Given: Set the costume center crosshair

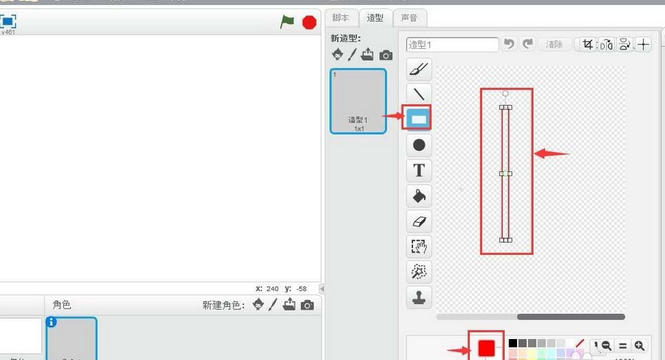Looking at the screenshot, I should pyautogui.click(x=643, y=45).
